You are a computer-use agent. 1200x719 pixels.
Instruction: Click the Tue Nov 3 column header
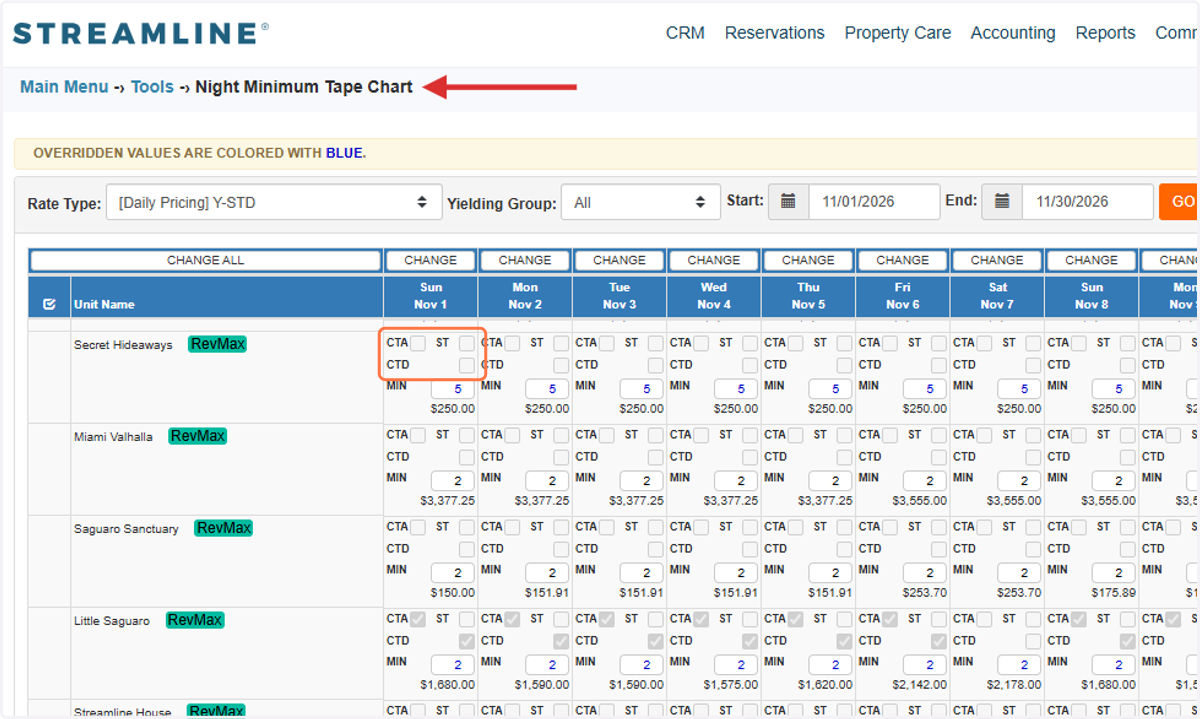pyautogui.click(x=619, y=296)
